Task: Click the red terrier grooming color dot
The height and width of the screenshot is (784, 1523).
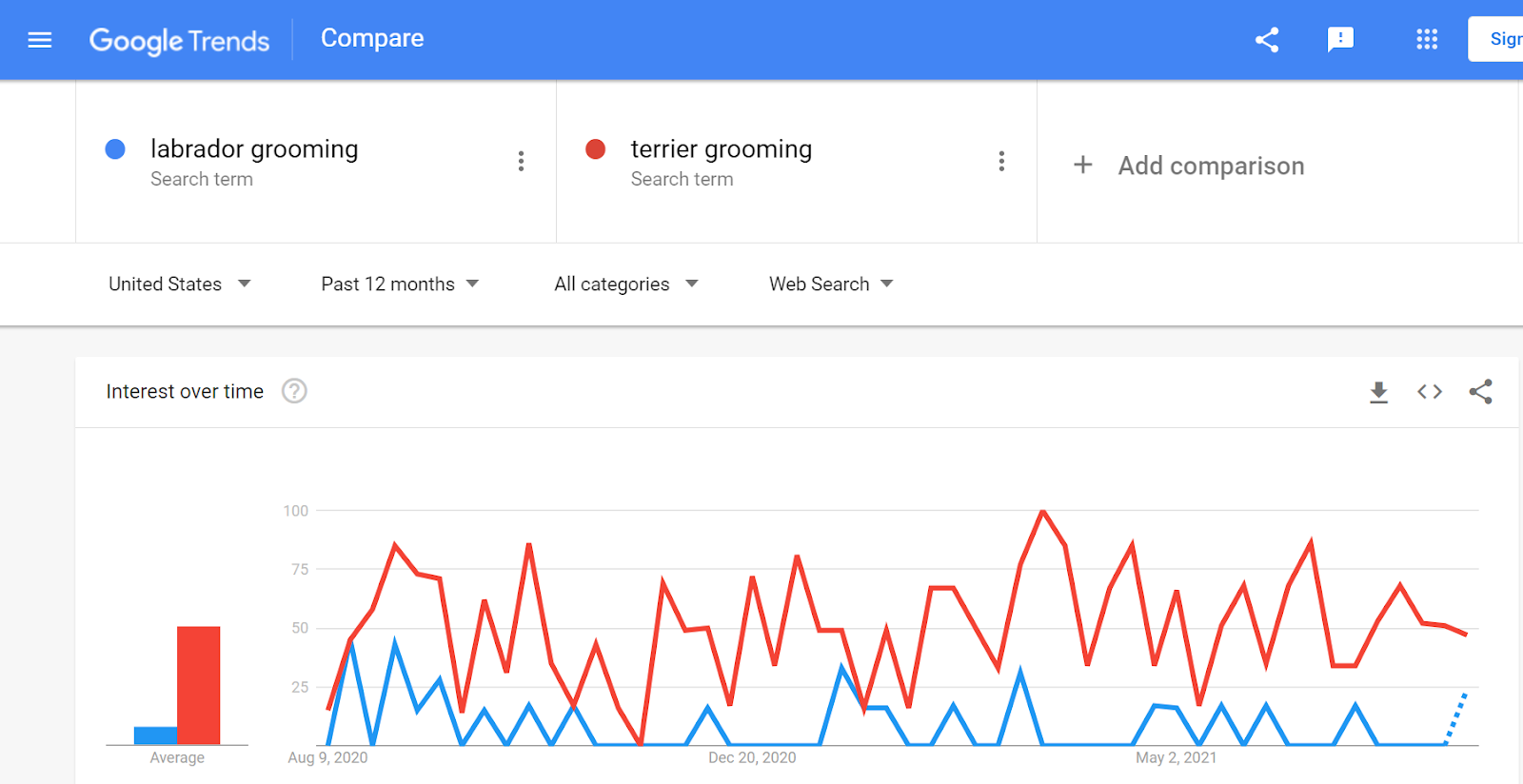Action: [596, 149]
